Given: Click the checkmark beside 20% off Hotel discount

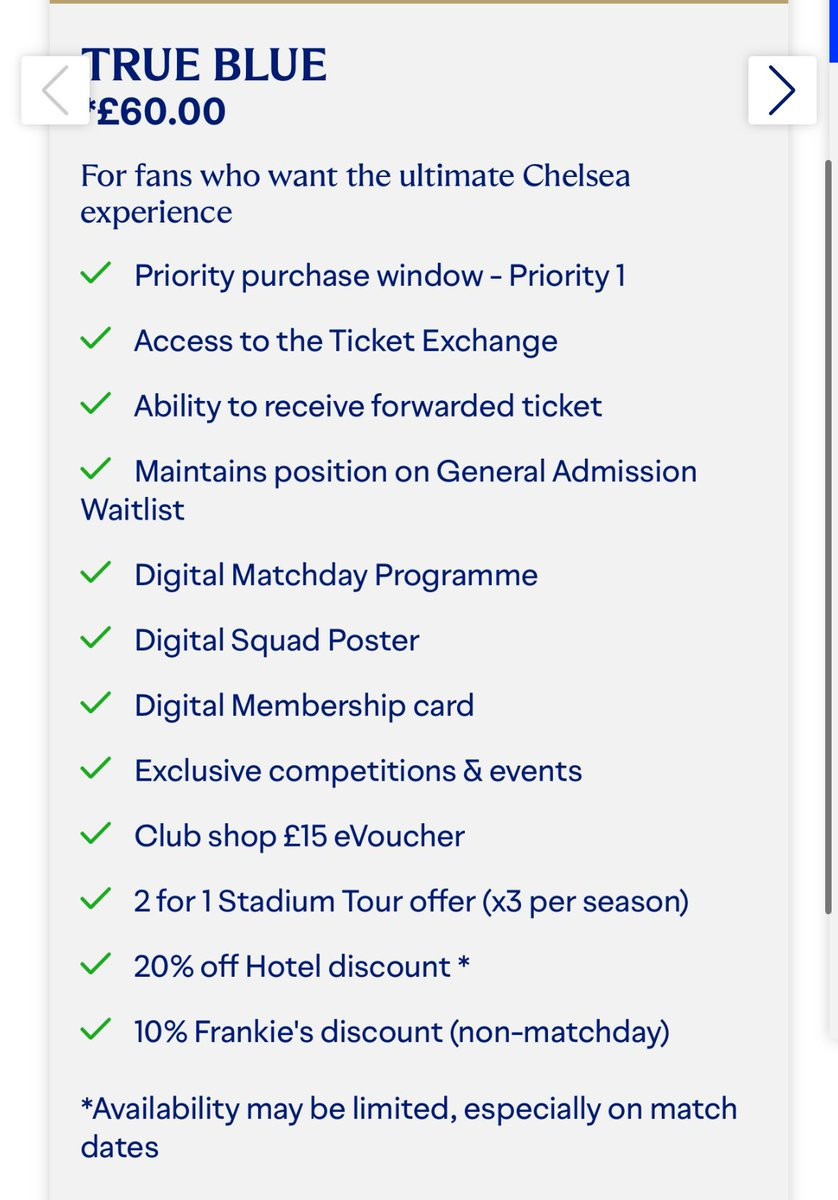Looking at the screenshot, I should (95, 966).
